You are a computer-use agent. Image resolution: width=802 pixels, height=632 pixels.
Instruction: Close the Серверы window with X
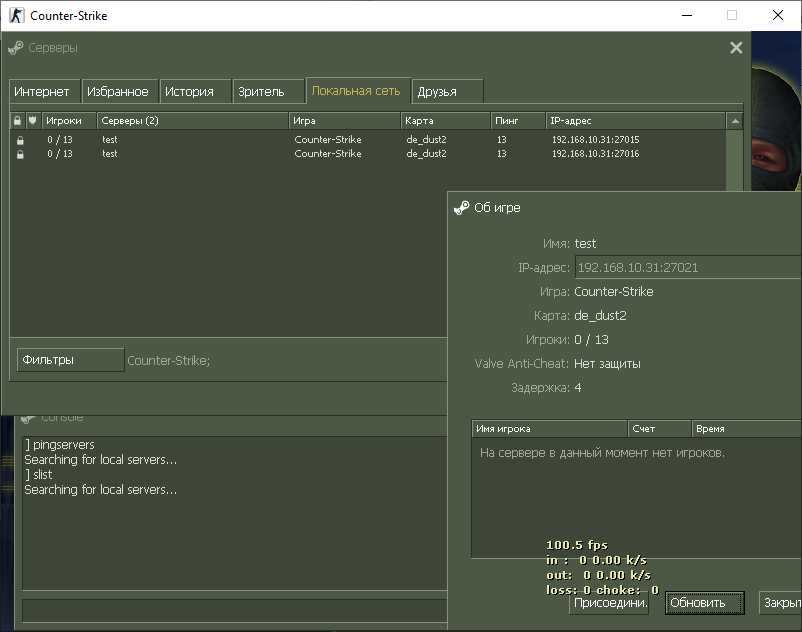(x=736, y=48)
